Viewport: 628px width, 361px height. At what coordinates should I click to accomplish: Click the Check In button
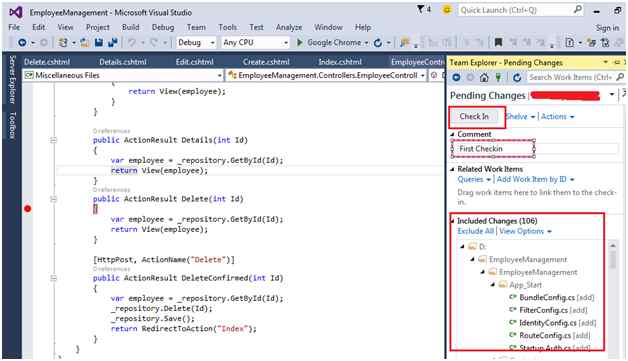pyautogui.click(x=474, y=117)
